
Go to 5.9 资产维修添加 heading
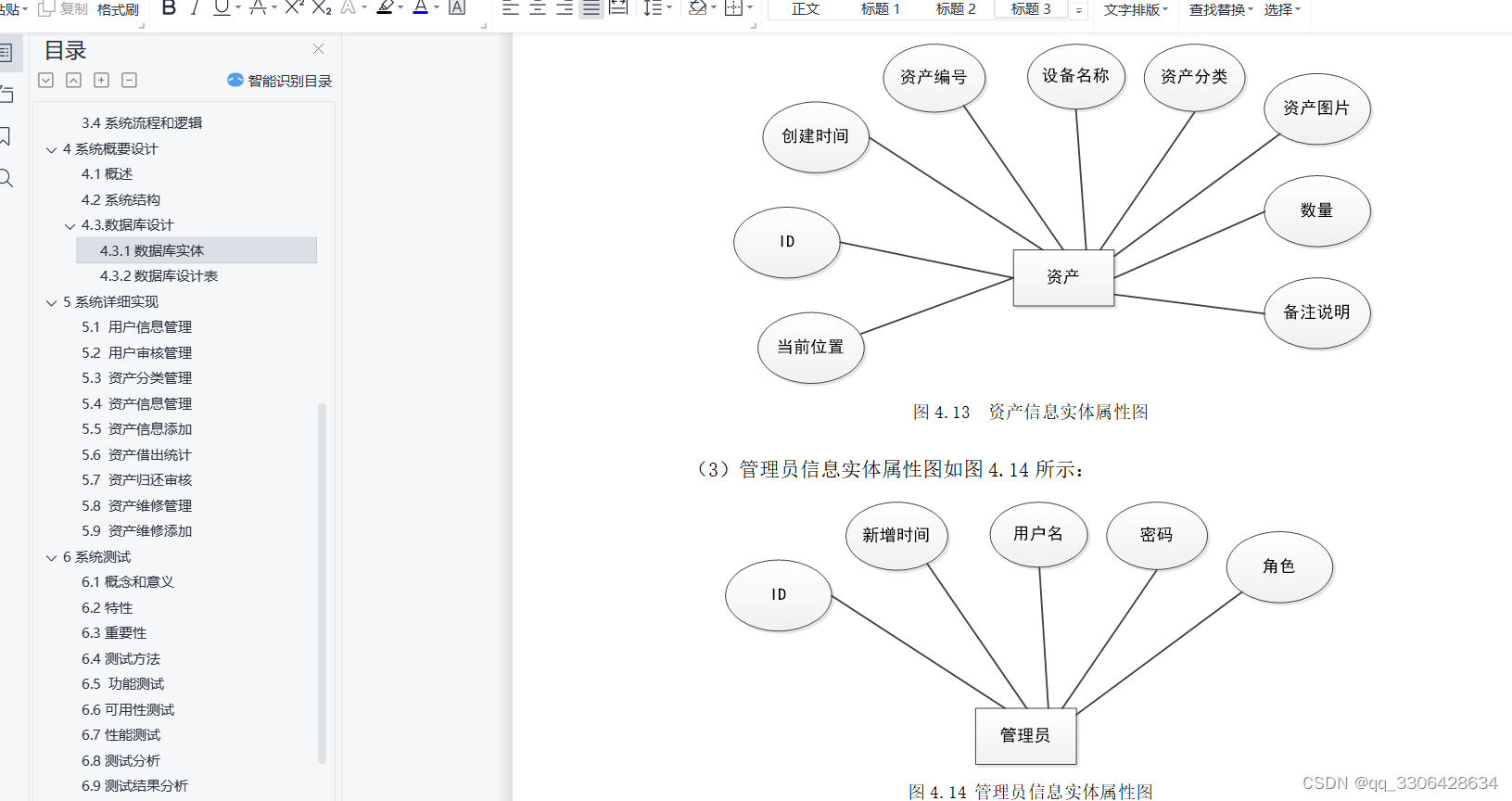tap(136, 531)
